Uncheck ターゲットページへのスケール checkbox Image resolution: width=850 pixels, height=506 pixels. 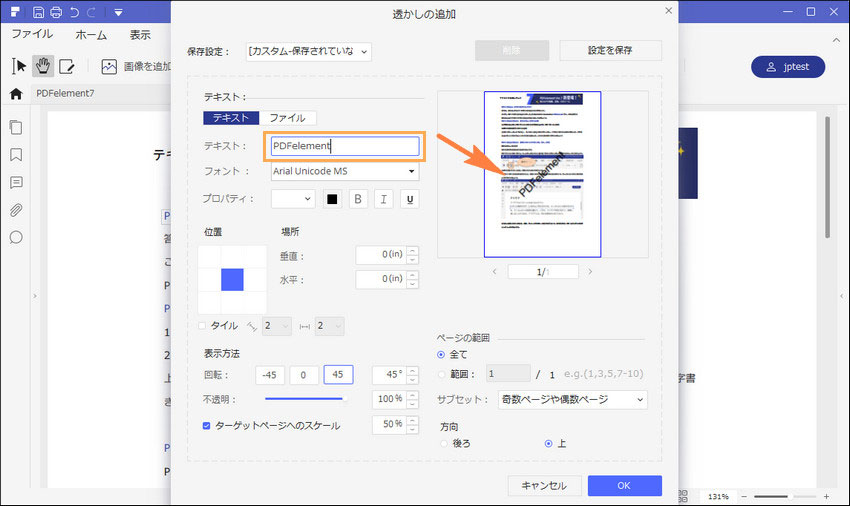[x=206, y=426]
